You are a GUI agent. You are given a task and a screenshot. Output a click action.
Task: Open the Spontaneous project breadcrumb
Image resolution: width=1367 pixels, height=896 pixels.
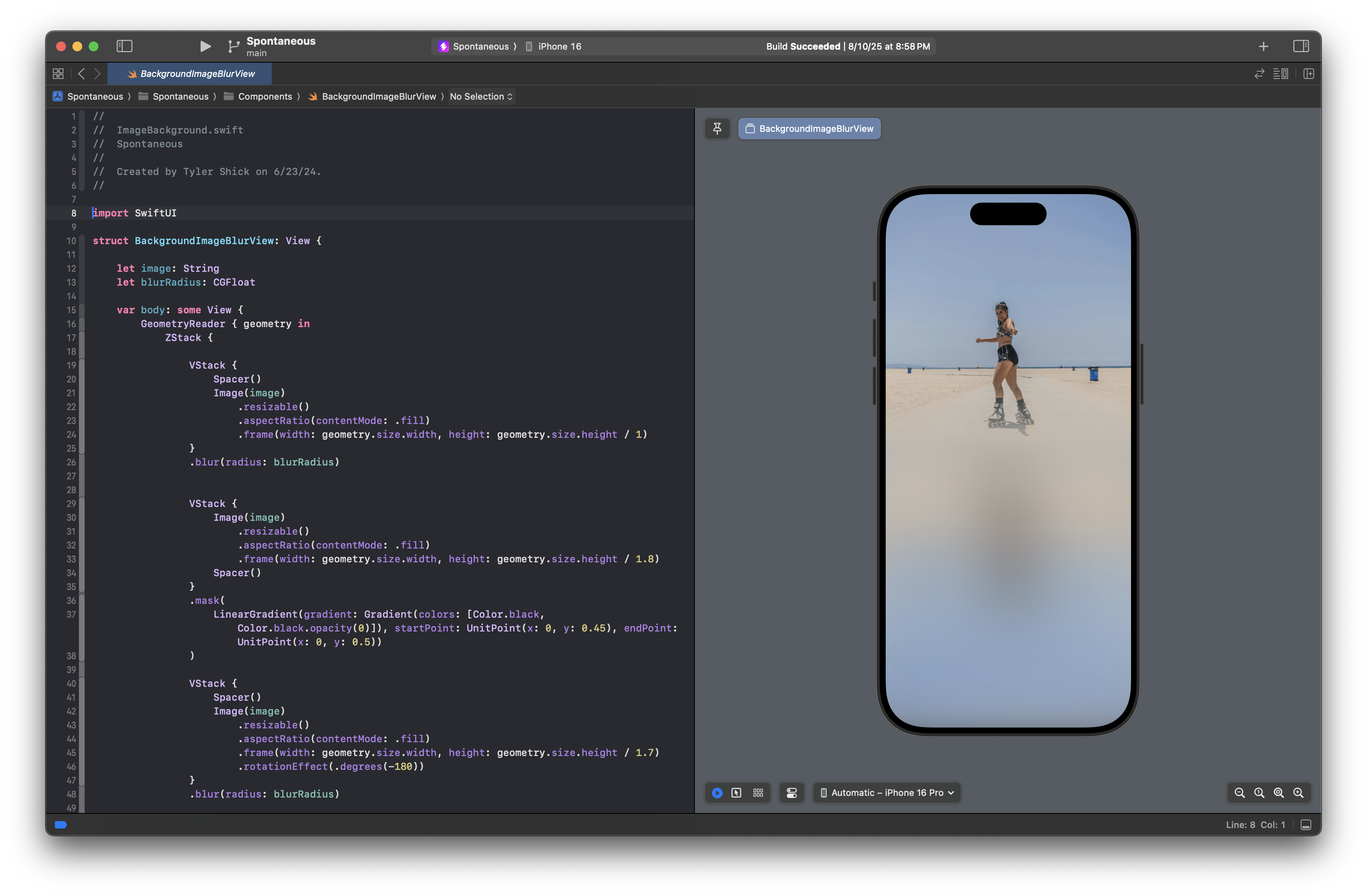pos(95,96)
